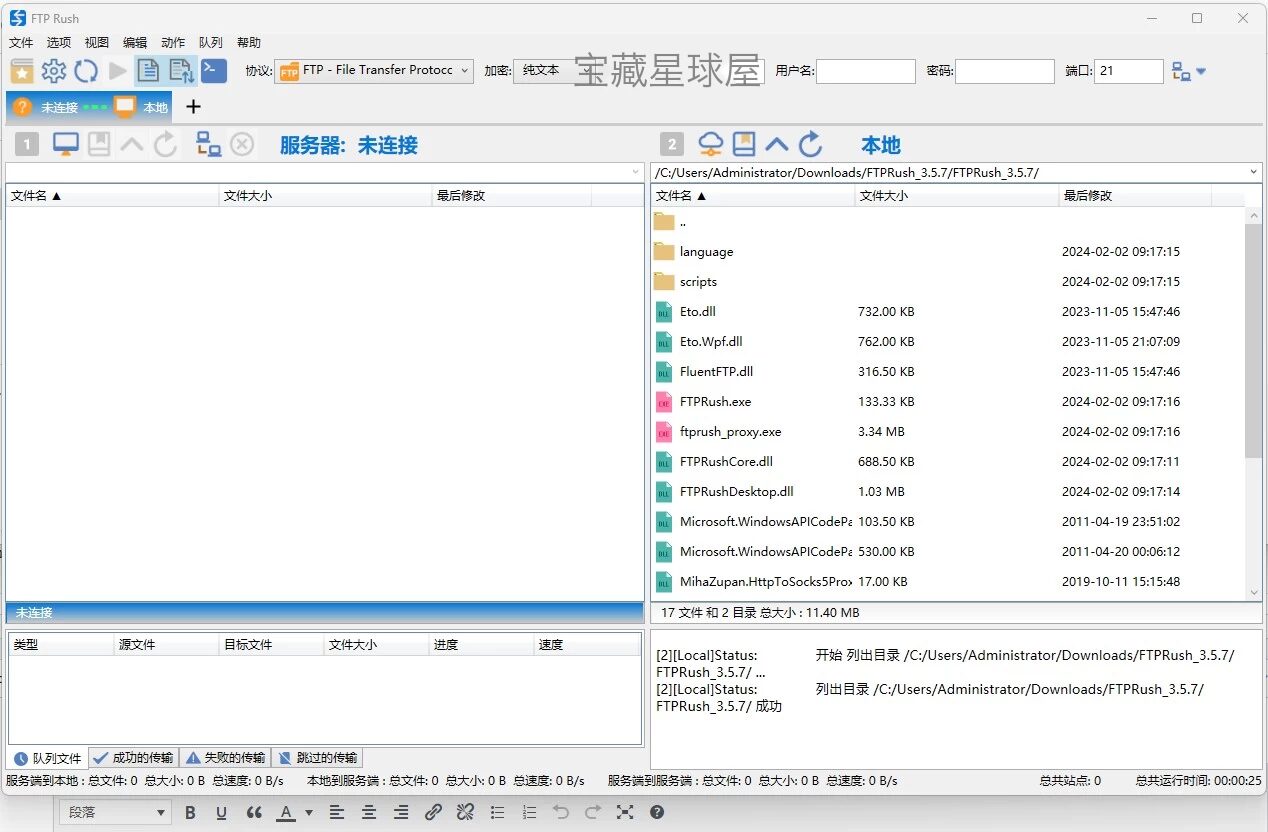Click insert link icon in background editor
This screenshot has height=832, width=1268.
(433, 812)
